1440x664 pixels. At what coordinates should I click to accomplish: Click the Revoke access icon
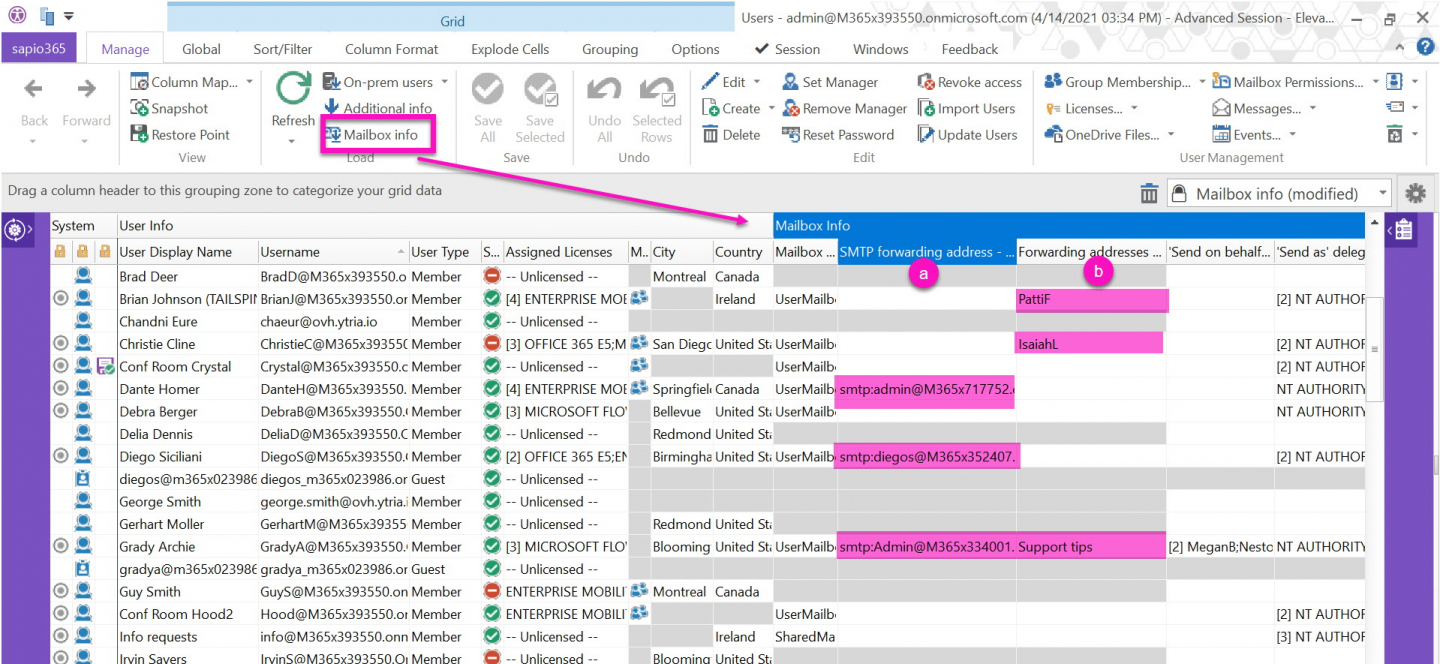click(925, 82)
